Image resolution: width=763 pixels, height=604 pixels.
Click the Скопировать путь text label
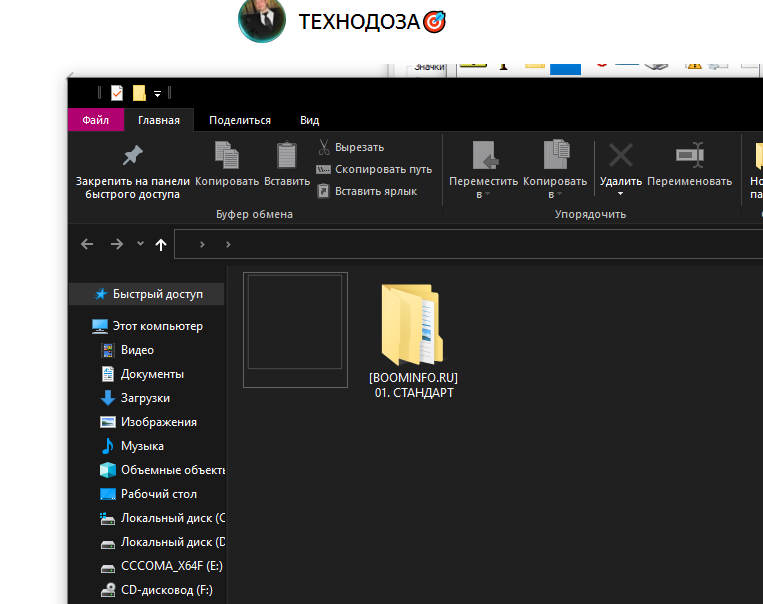click(x=383, y=169)
